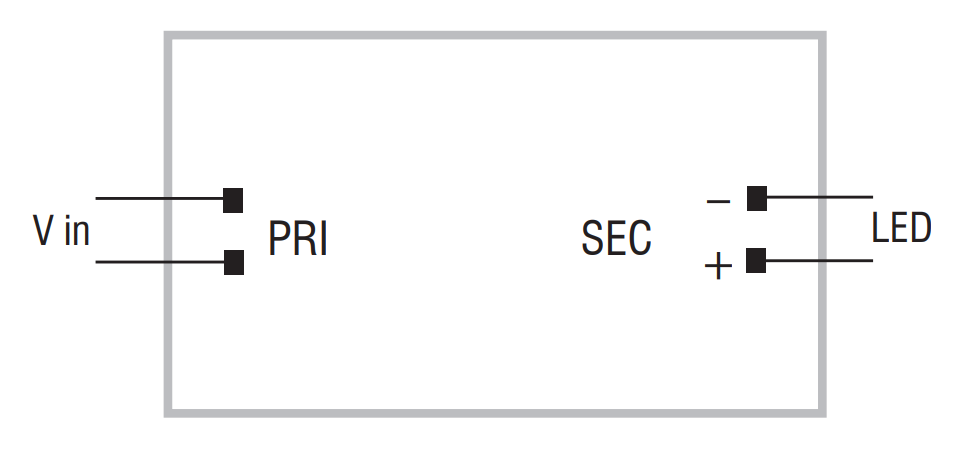The width and height of the screenshot is (966, 450).
Task: Select the positive secondary terminal square
Action: (756, 260)
